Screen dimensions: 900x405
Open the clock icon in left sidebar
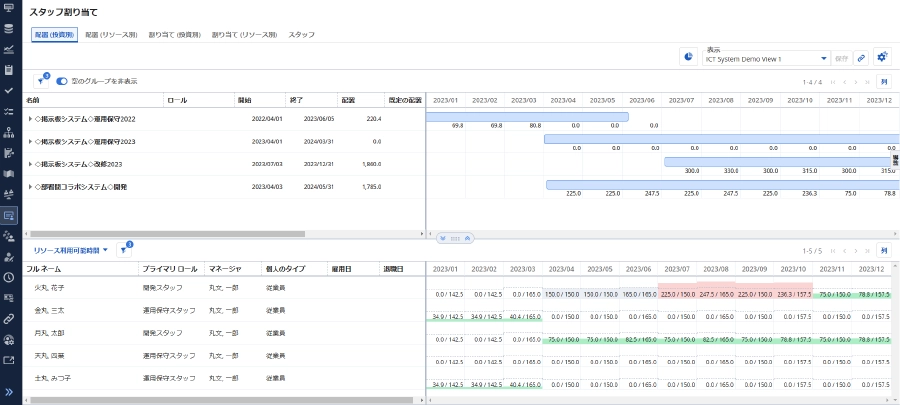point(9,277)
